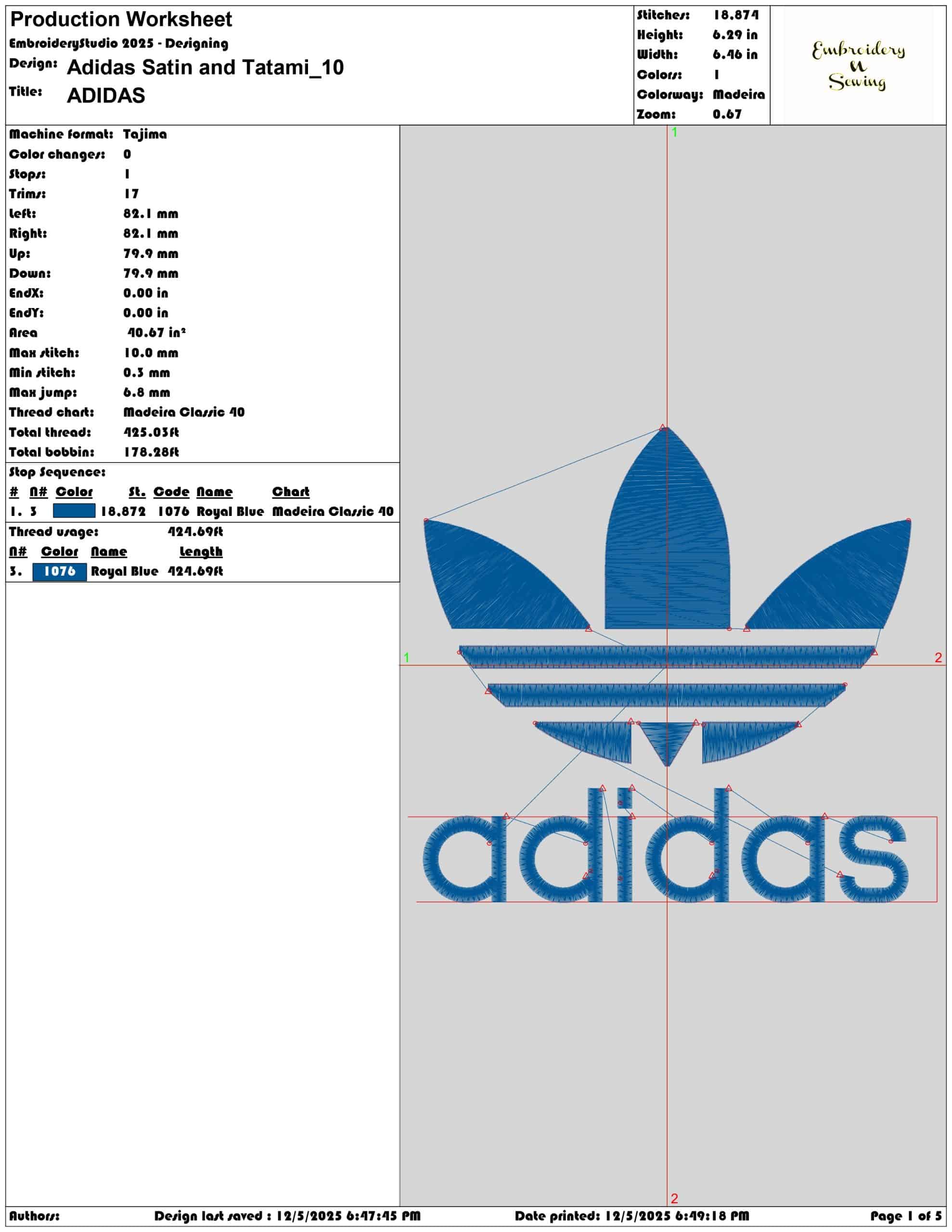Click the "Page 1 of 5" footer text
The height and width of the screenshot is (1232, 952).
click(x=906, y=1216)
